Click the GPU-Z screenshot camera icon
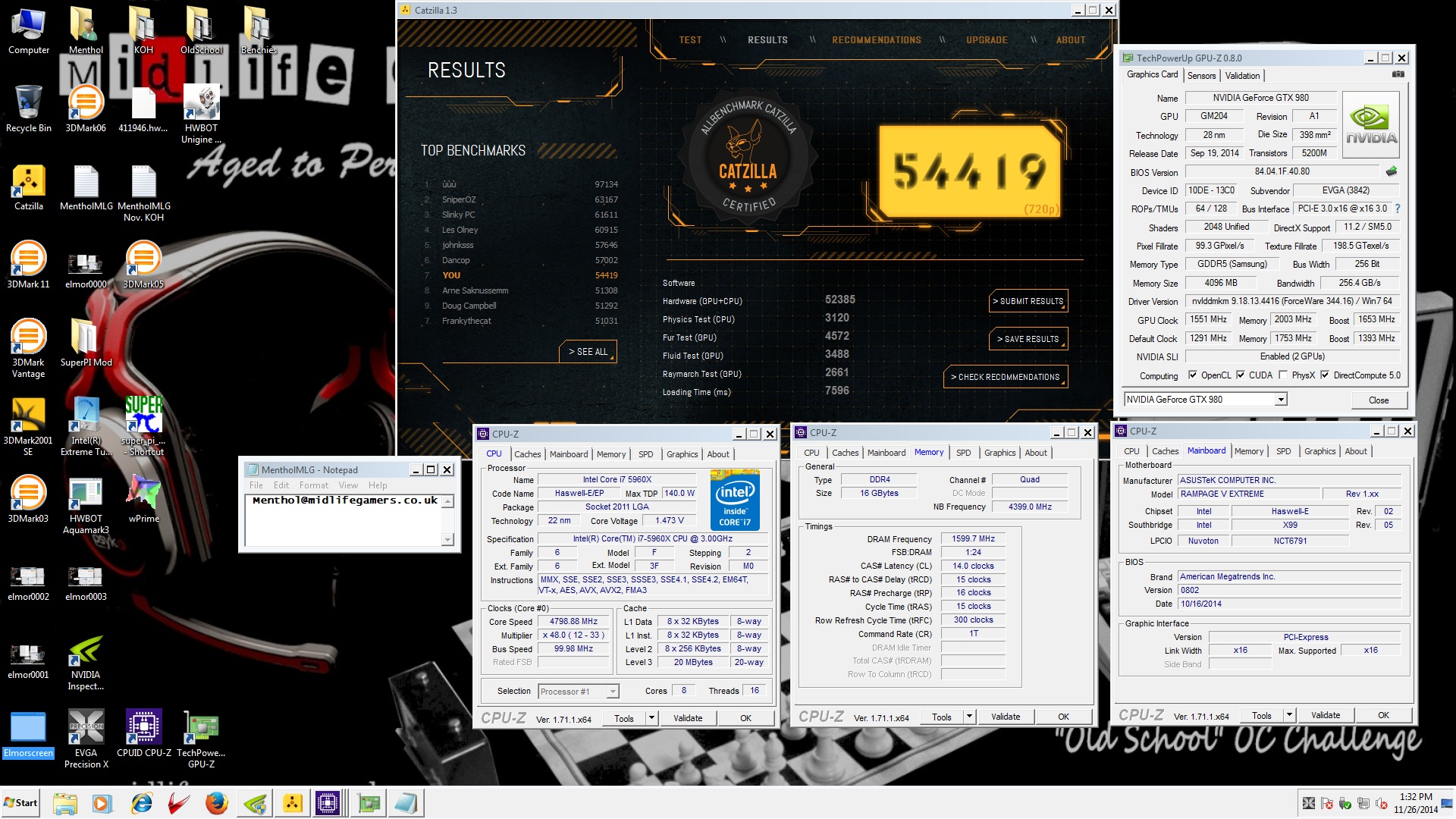 (1398, 74)
